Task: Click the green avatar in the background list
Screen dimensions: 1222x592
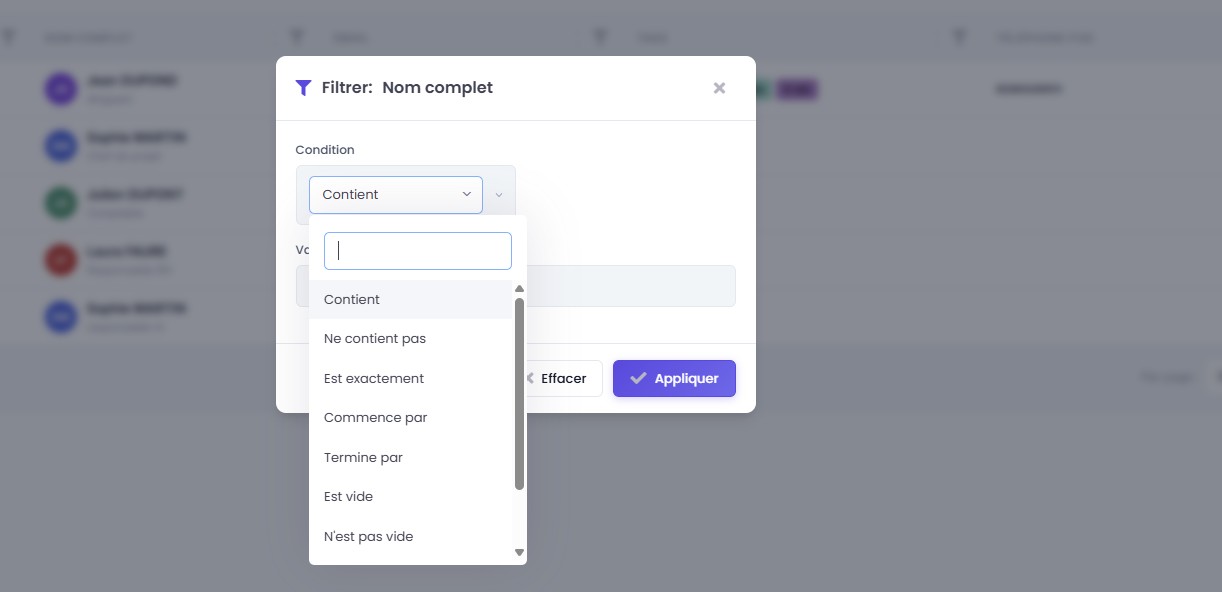Action: tap(60, 203)
